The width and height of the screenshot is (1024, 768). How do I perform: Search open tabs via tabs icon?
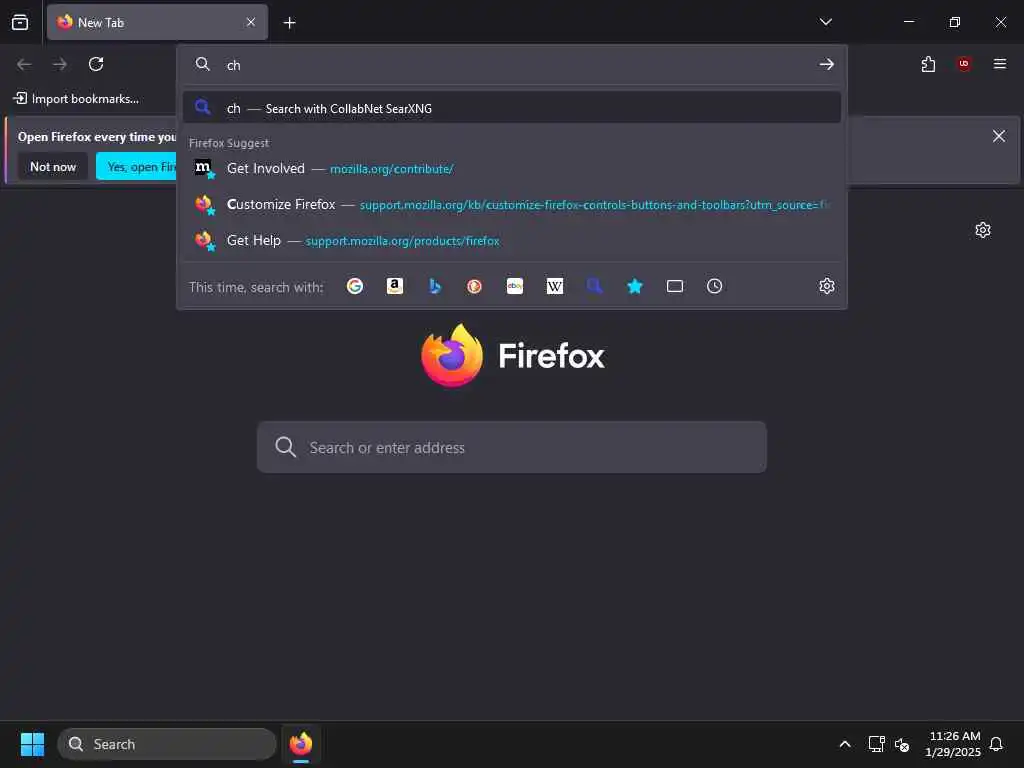675,286
